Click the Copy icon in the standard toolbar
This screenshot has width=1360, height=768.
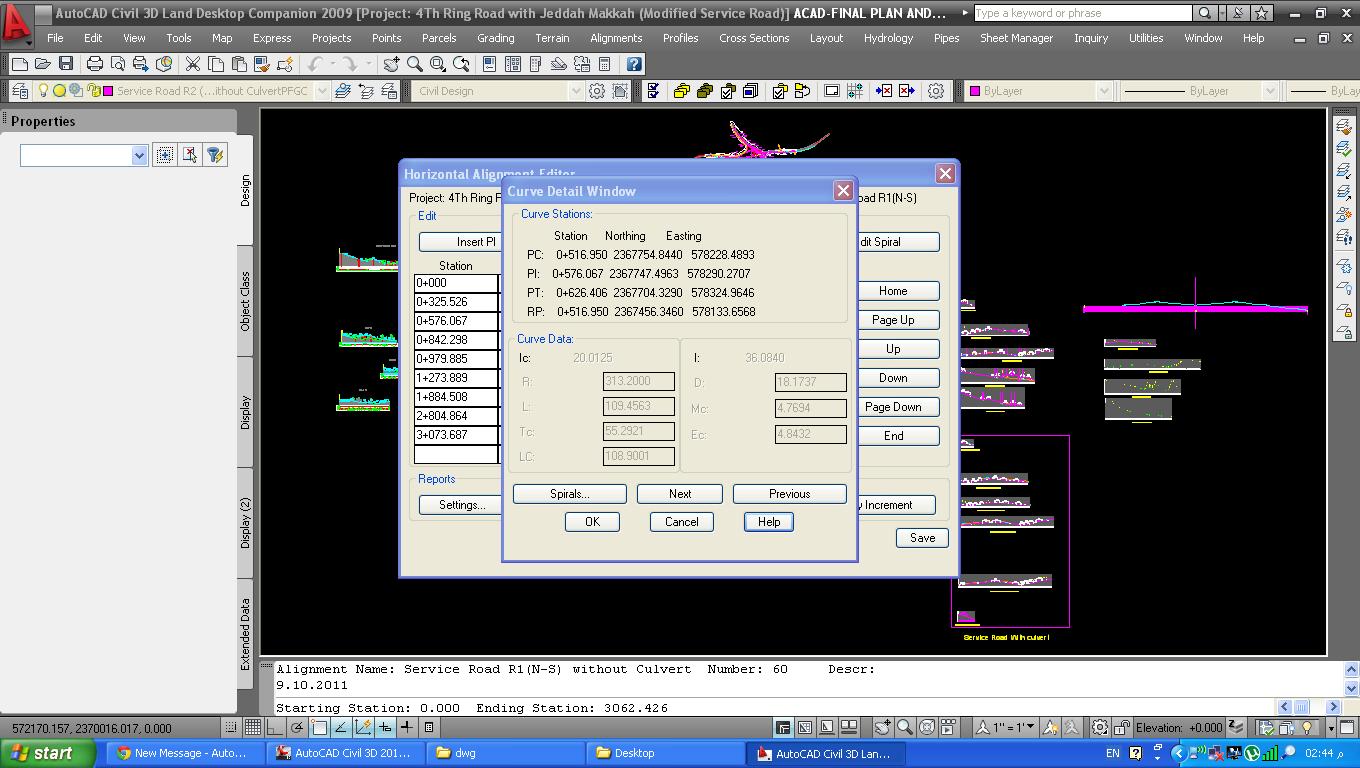[216, 64]
